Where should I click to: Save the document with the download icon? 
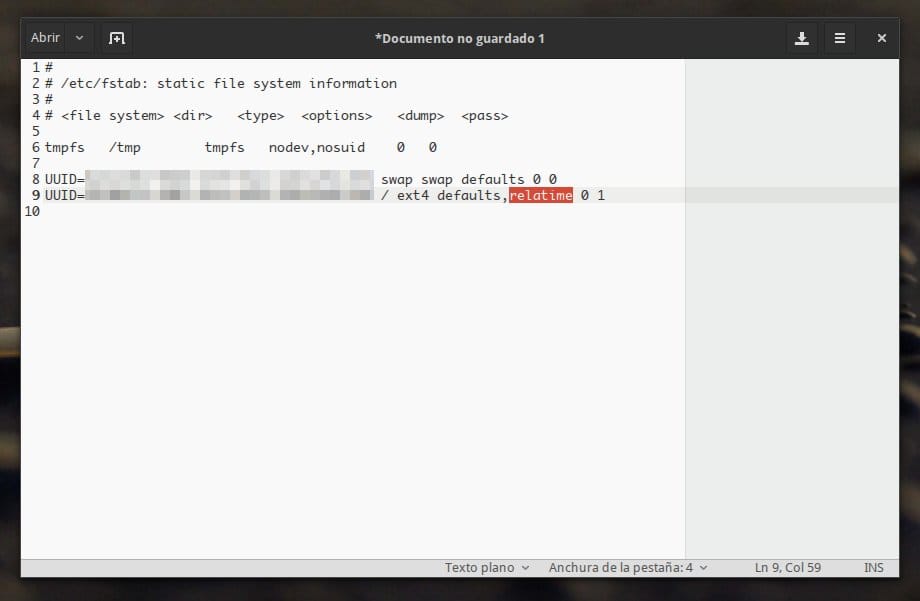coord(801,38)
